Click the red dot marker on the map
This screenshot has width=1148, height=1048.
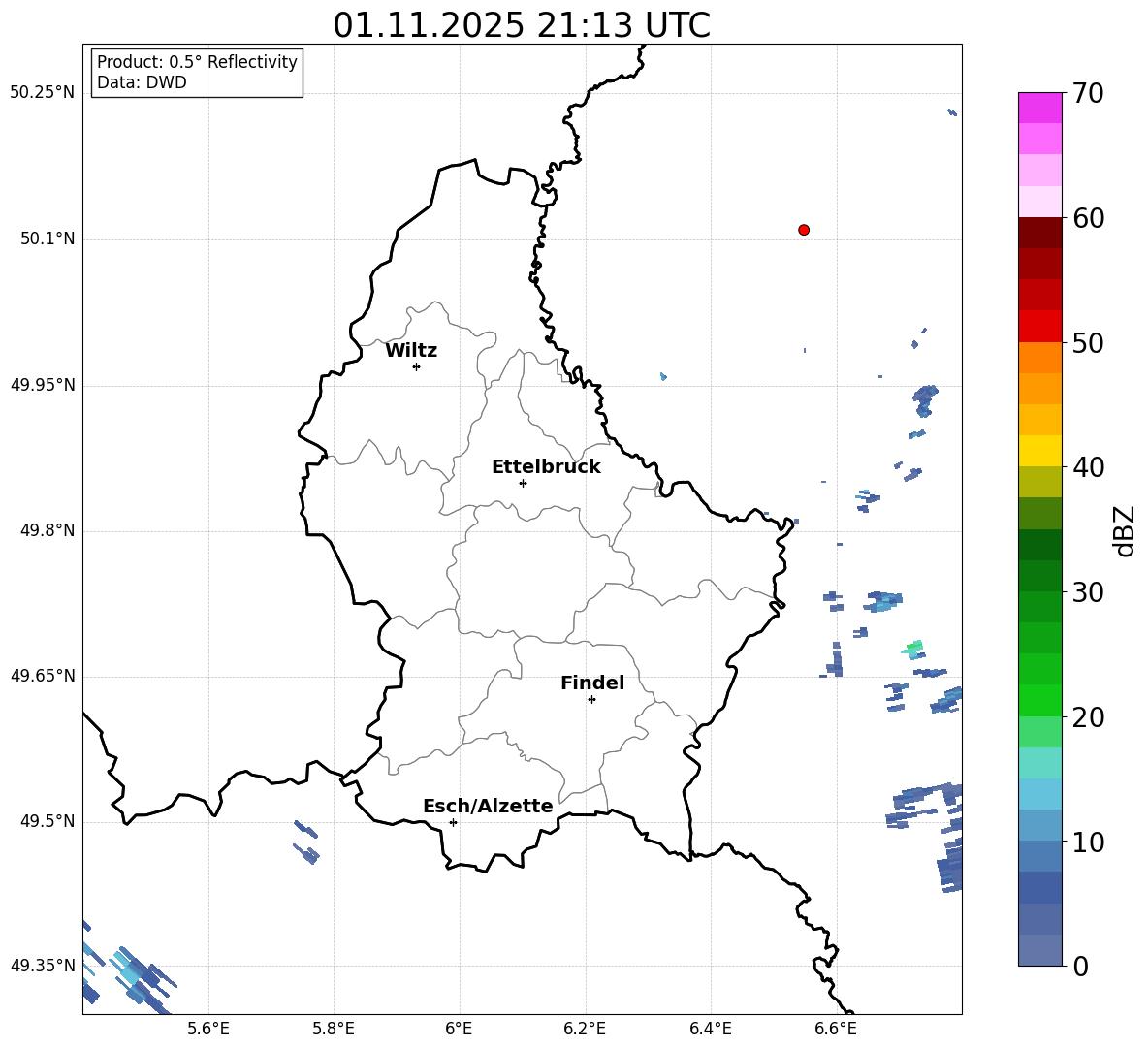(x=804, y=230)
